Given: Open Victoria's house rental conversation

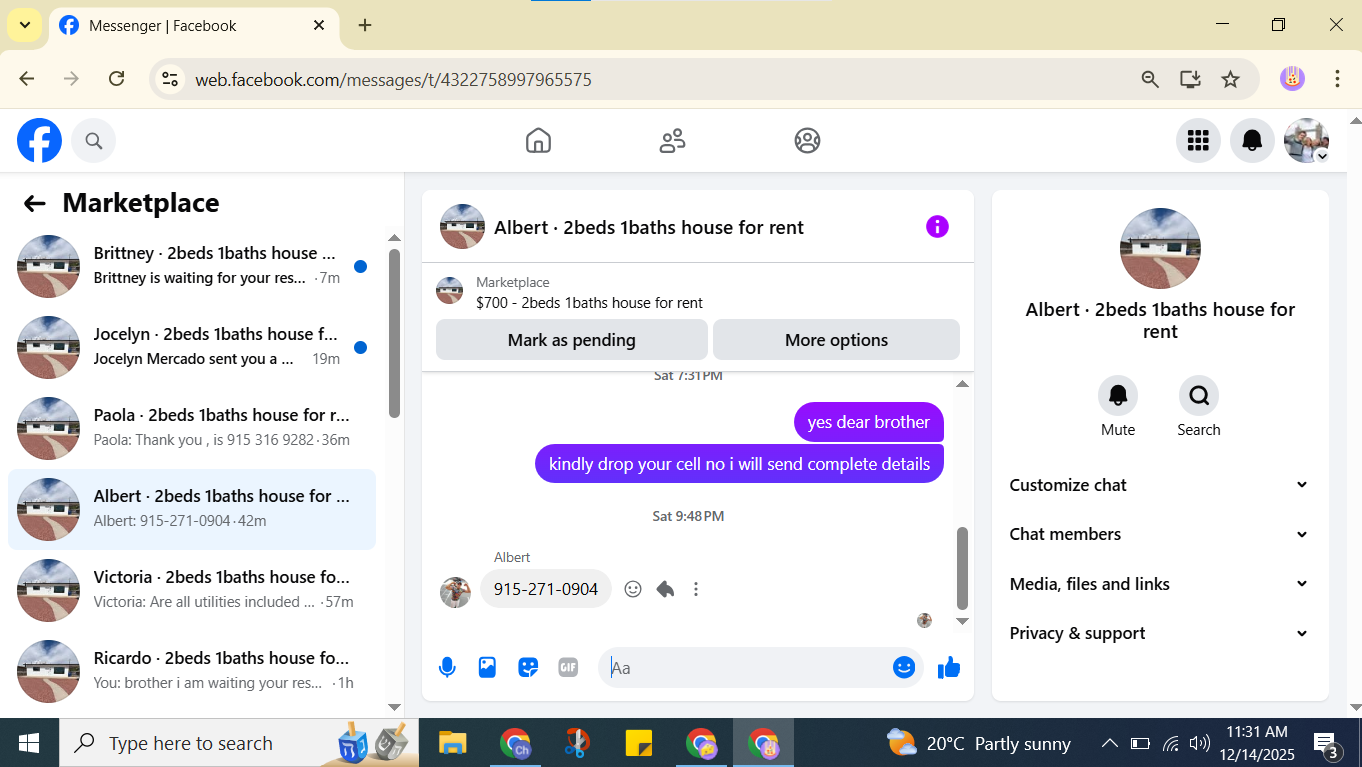Looking at the screenshot, I should (x=192, y=590).
